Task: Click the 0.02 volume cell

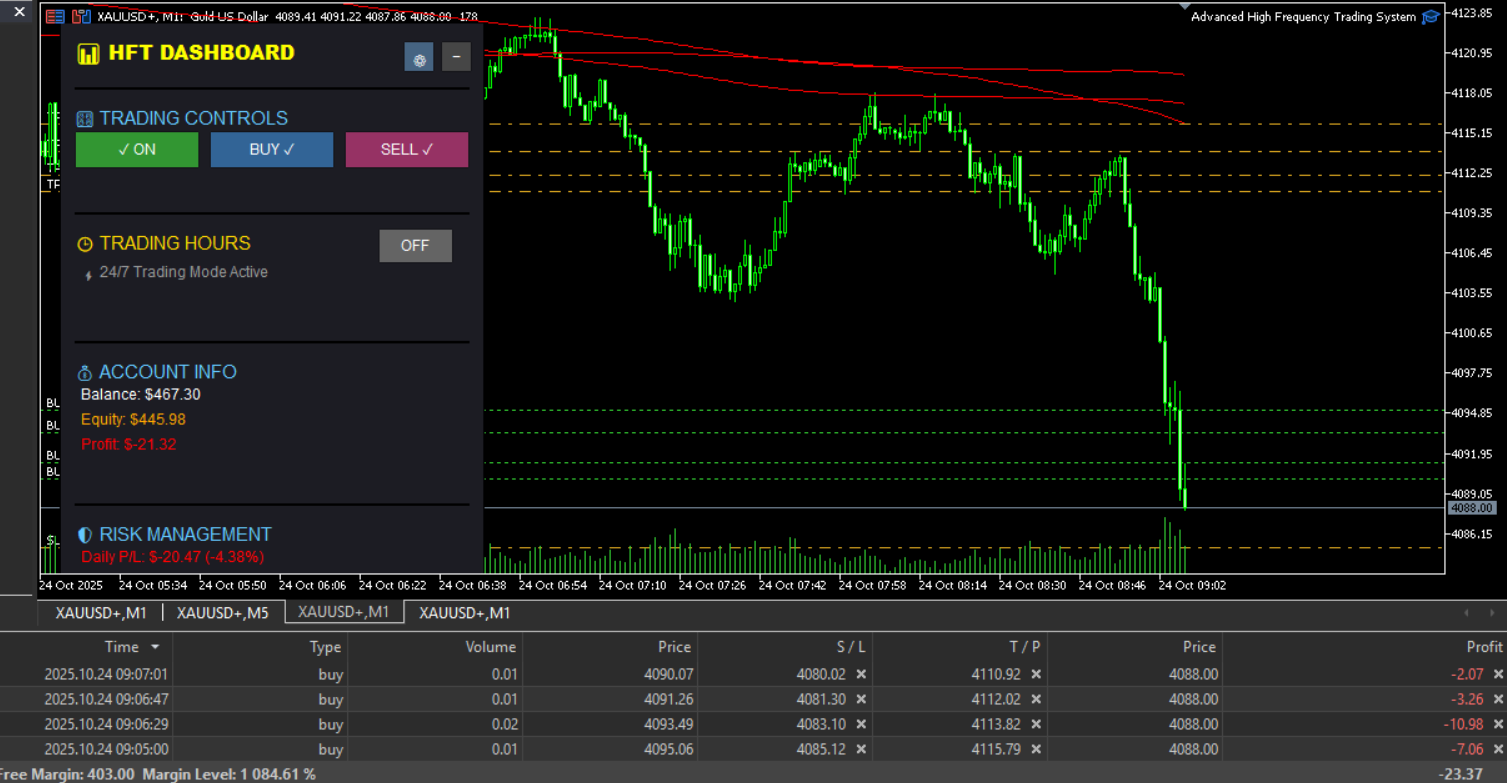Action: 504,725
